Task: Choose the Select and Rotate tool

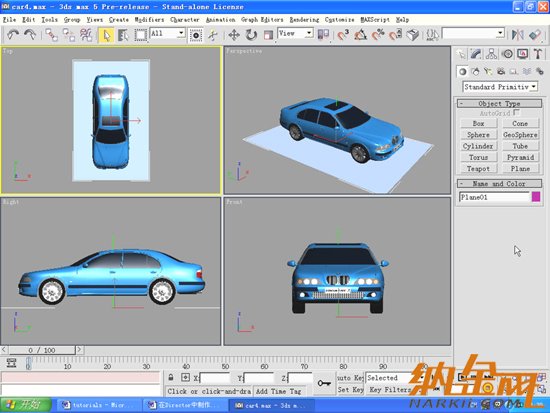Action: pyautogui.click(x=251, y=35)
